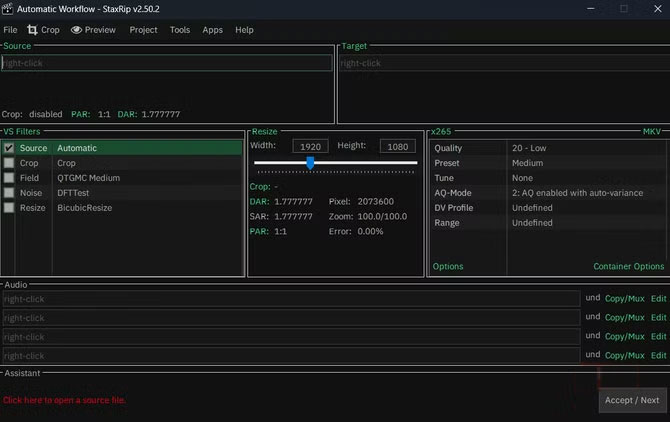Screen dimensions: 670x422
Task: Enable the Resize filter checkbox
Action: 9,208
